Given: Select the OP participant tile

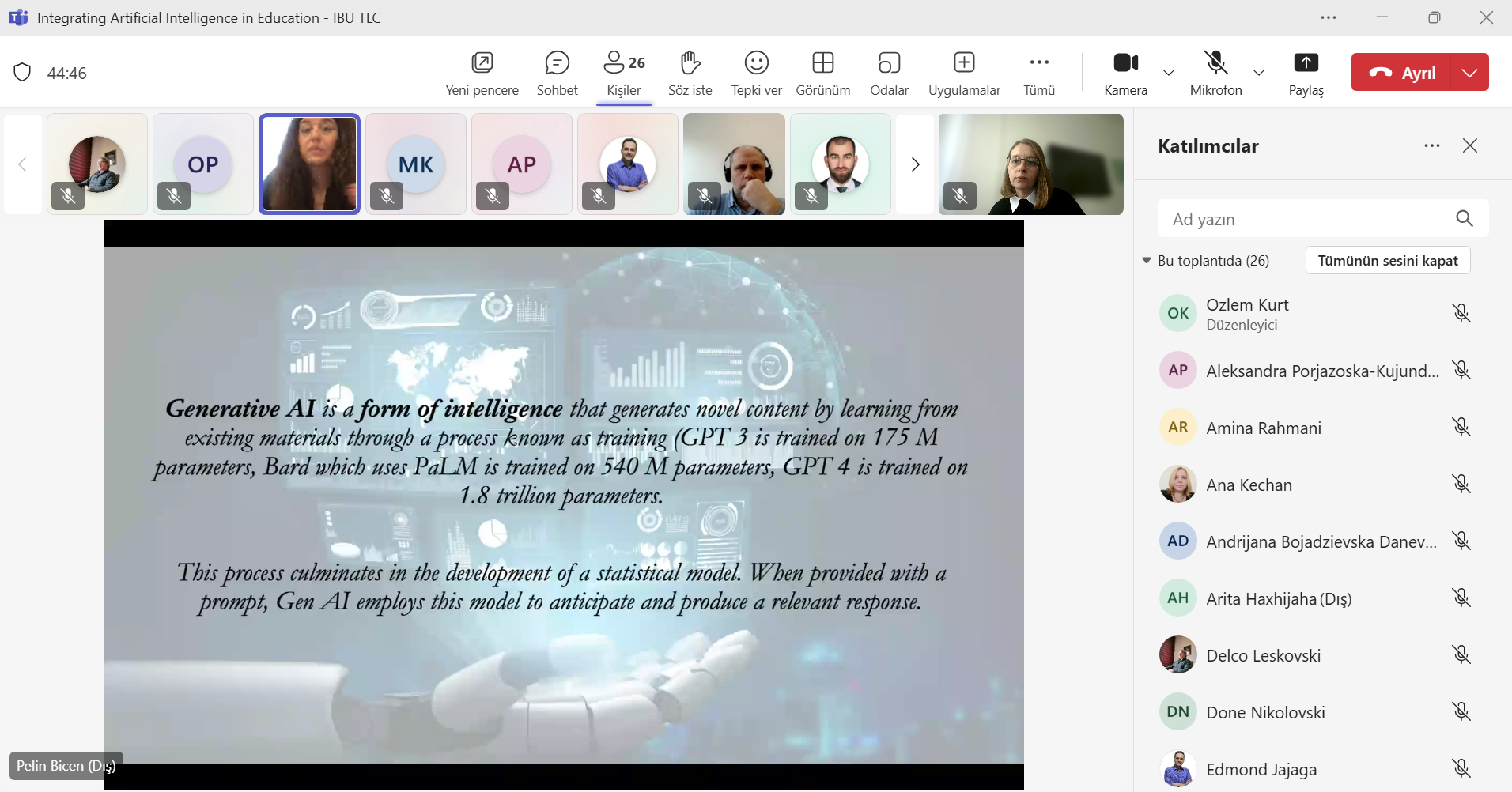Looking at the screenshot, I should pos(202,164).
